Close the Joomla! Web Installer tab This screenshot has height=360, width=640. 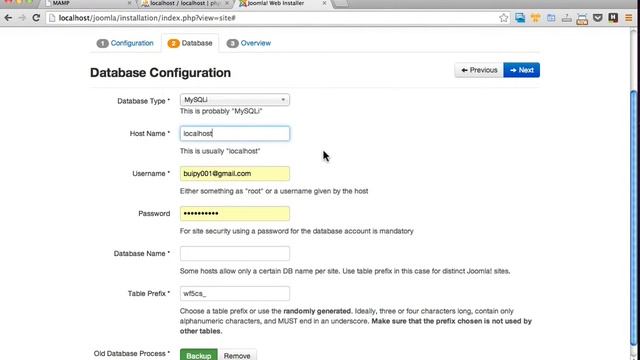[x=324, y=3]
